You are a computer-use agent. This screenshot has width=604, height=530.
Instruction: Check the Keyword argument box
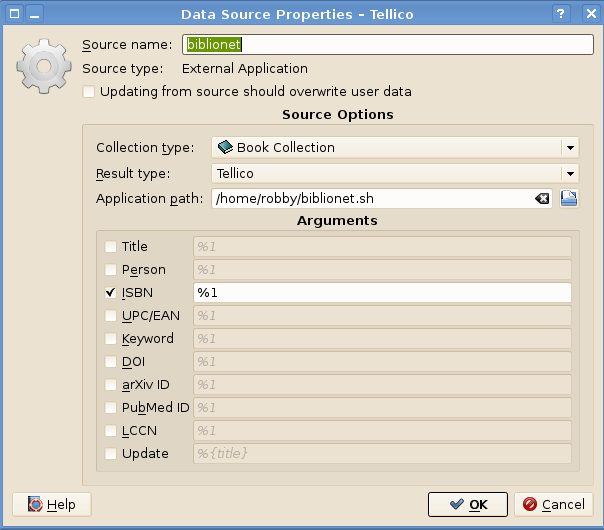[x=111, y=339]
